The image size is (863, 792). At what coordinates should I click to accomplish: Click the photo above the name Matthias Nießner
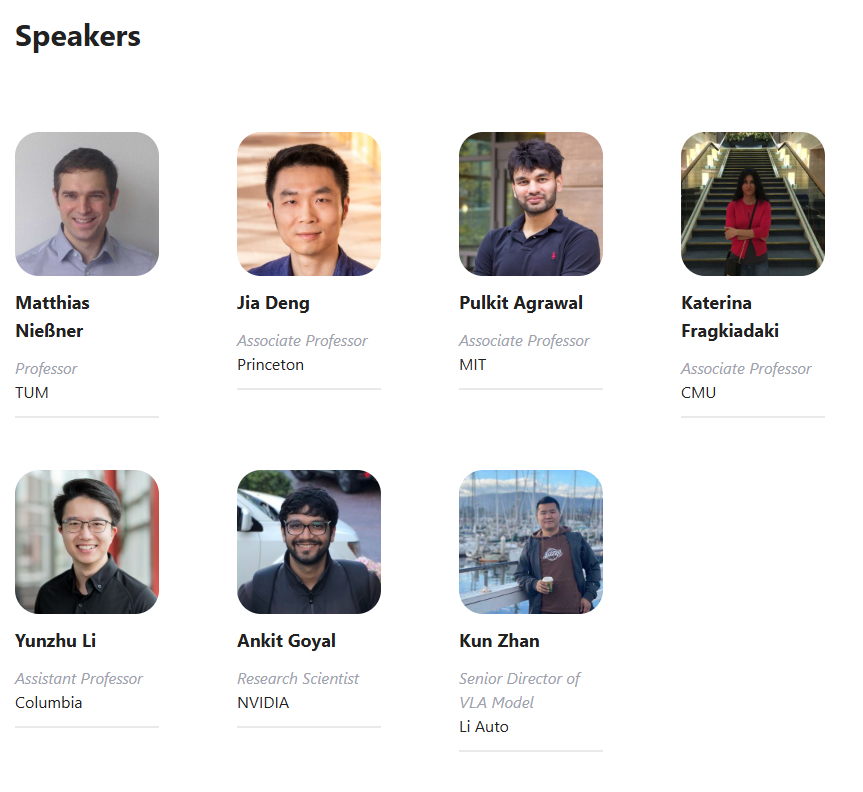point(87,204)
